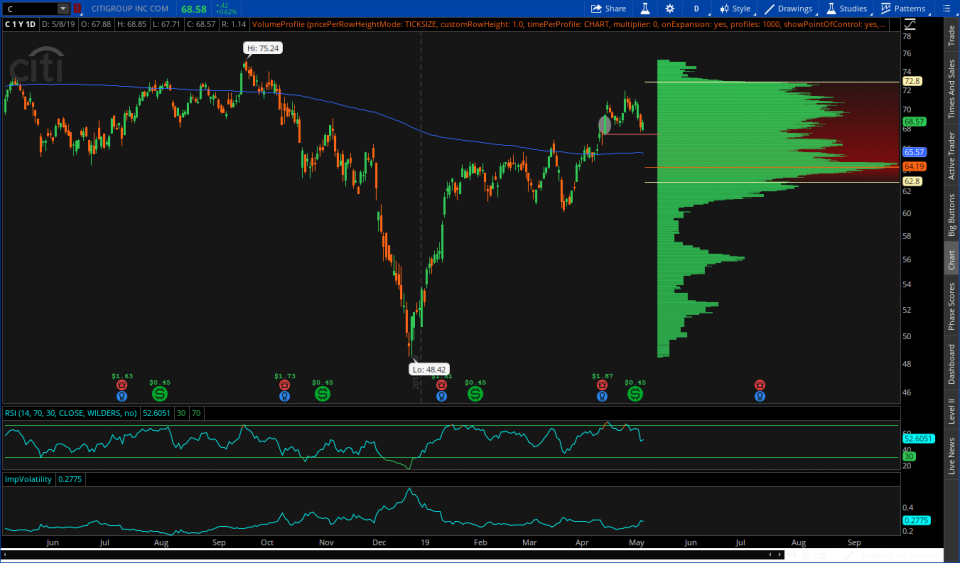Select the Chart sidebar tab
The image size is (960, 563).
pyautogui.click(x=951, y=259)
